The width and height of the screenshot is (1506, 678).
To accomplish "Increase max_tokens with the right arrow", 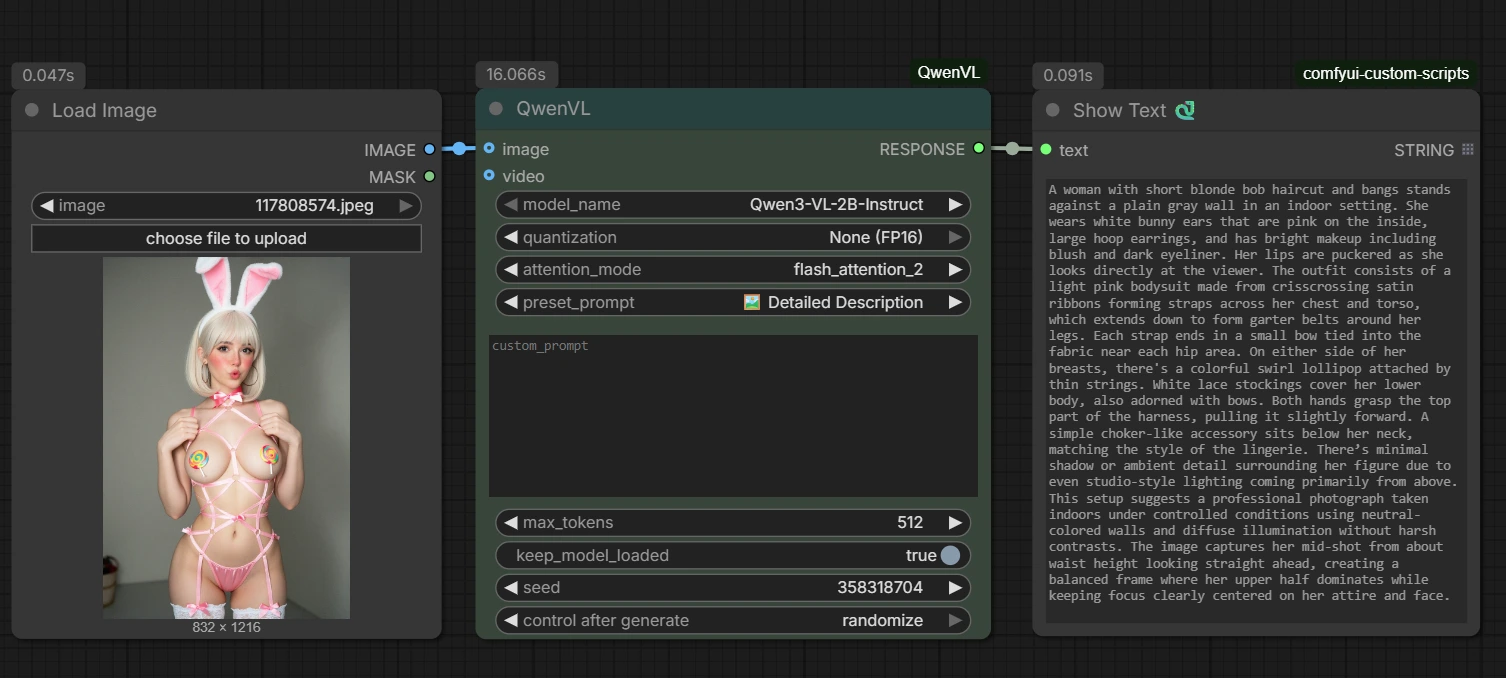I will [x=955, y=523].
